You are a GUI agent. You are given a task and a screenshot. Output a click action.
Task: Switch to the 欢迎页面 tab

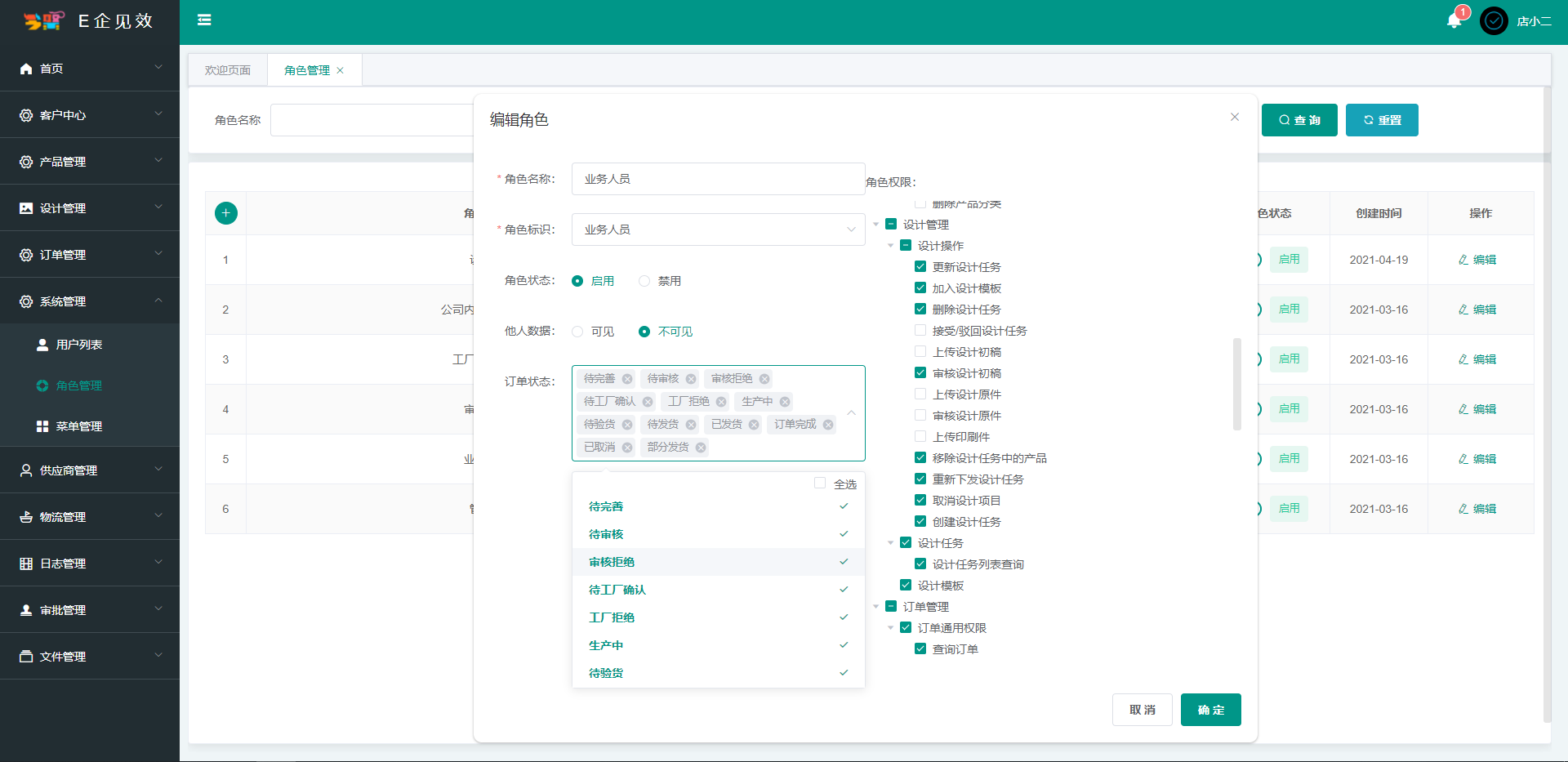point(228,70)
